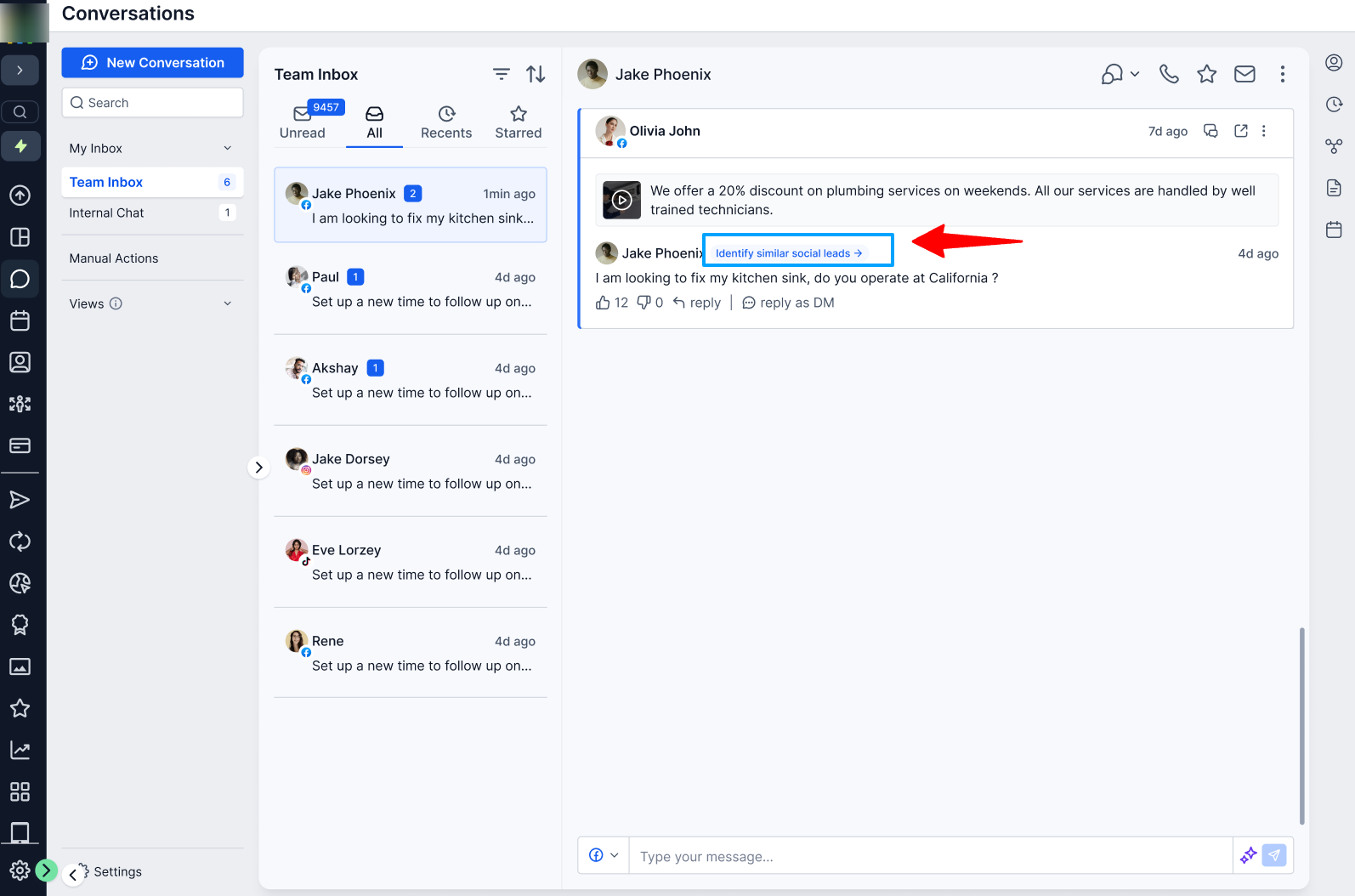1355x896 pixels.
Task: Click the lightning bolt icon in left navigation
Action: point(20,146)
